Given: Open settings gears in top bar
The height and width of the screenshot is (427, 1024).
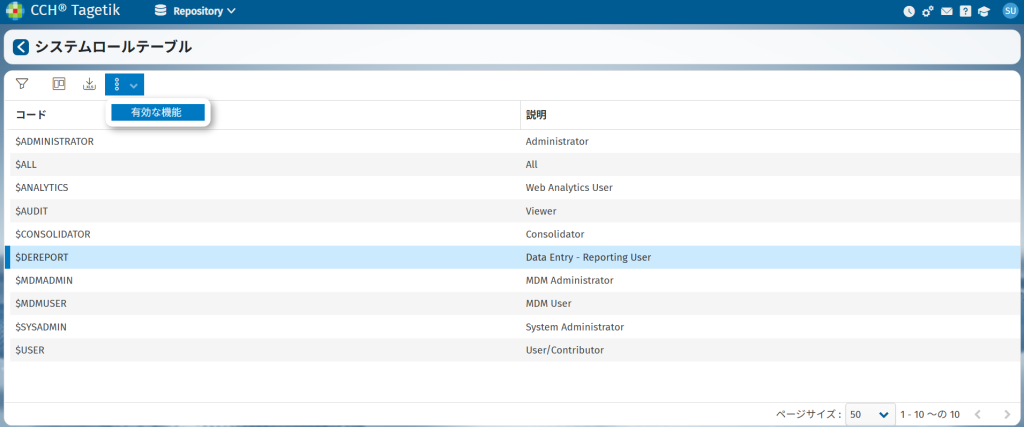Looking at the screenshot, I should (927, 12).
